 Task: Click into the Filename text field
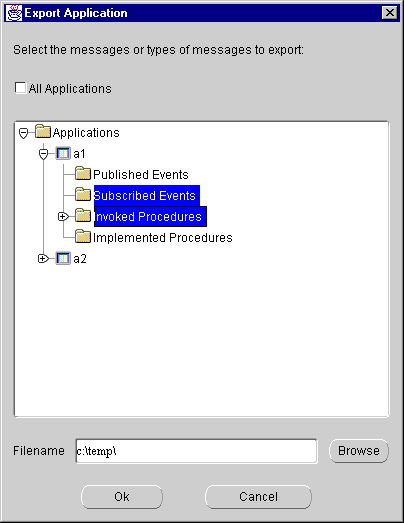tap(196, 451)
